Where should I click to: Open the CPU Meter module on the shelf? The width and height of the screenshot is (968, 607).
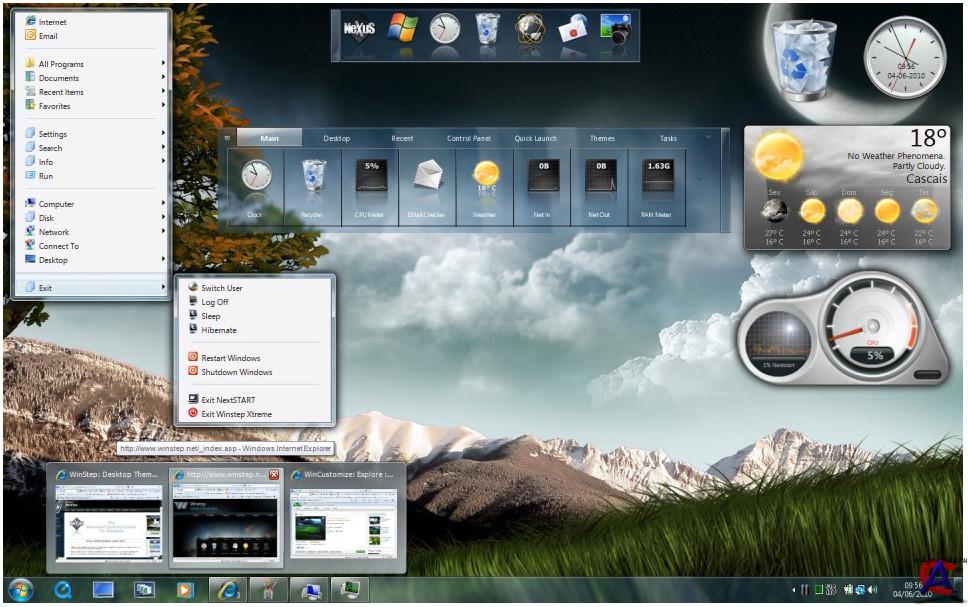[370, 181]
